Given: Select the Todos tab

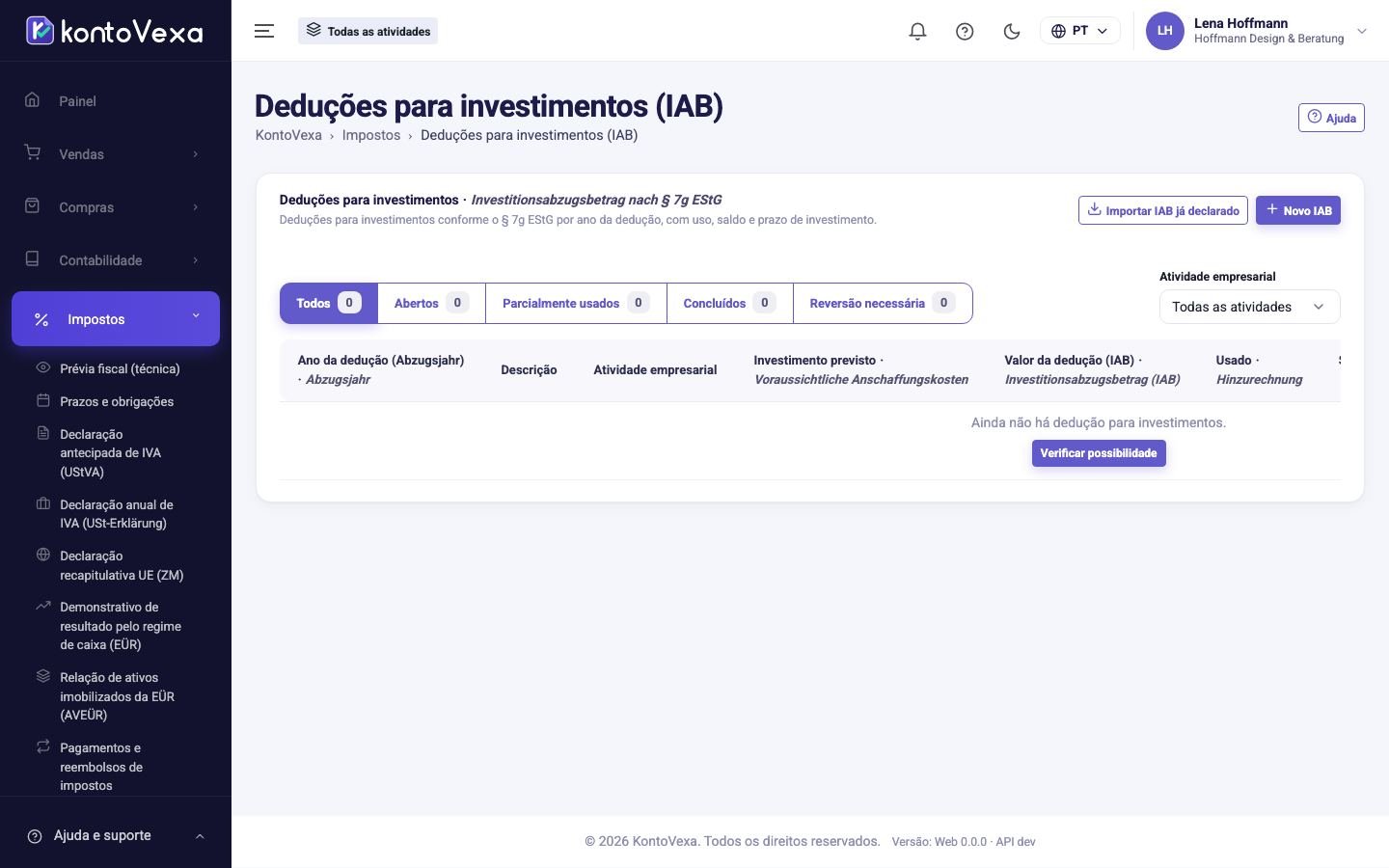Looking at the screenshot, I should pyautogui.click(x=328, y=303).
